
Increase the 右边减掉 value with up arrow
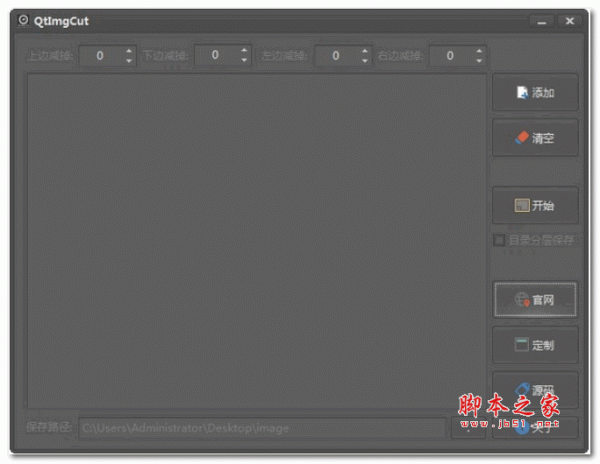pyautogui.click(x=479, y=51)
